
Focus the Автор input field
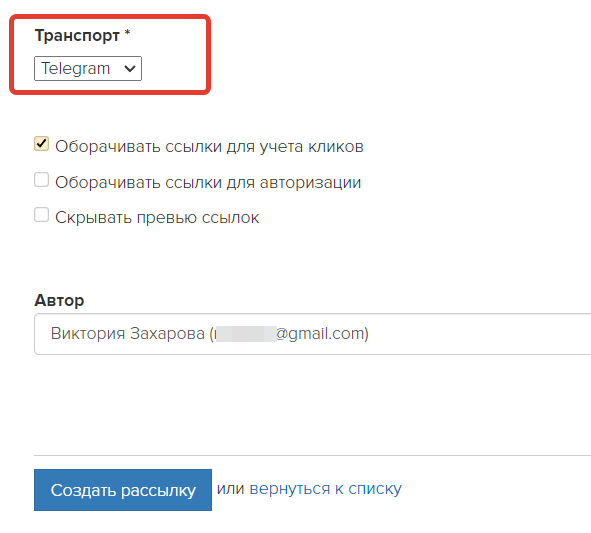click(x=312, y=334)
